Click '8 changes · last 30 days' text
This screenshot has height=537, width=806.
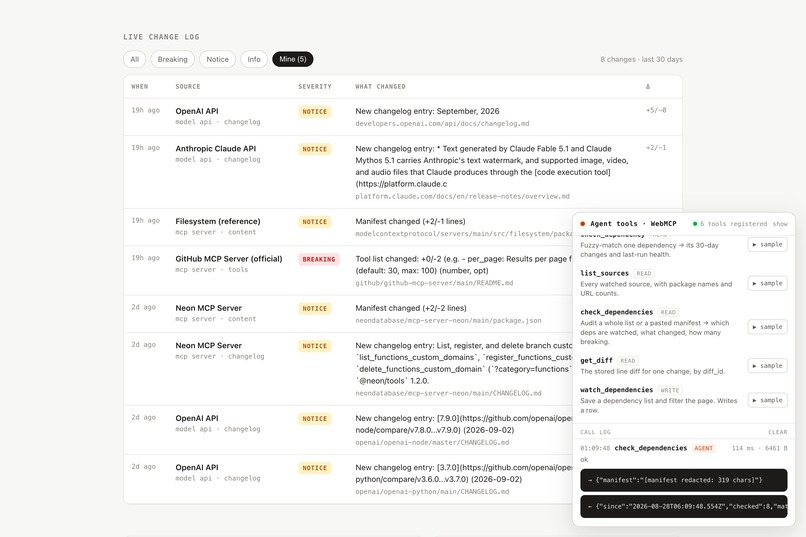coord(642,59)
